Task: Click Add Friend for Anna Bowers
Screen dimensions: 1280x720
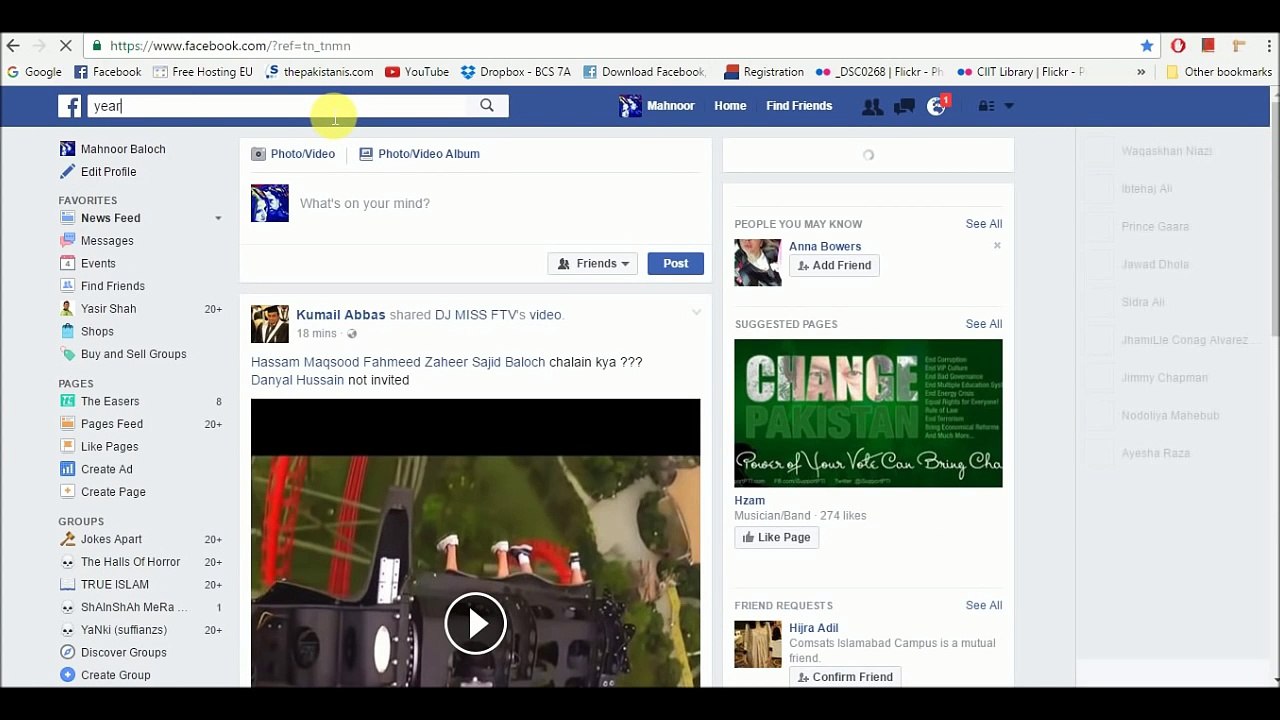Action: click(834, 266)
